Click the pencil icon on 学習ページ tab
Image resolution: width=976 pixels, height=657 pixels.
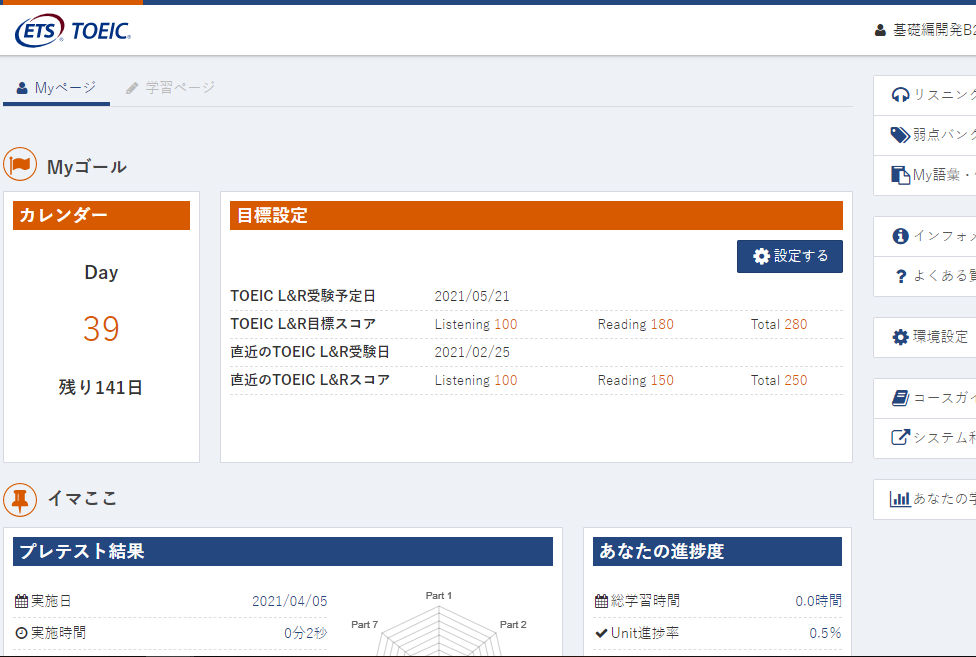point(132,88)
